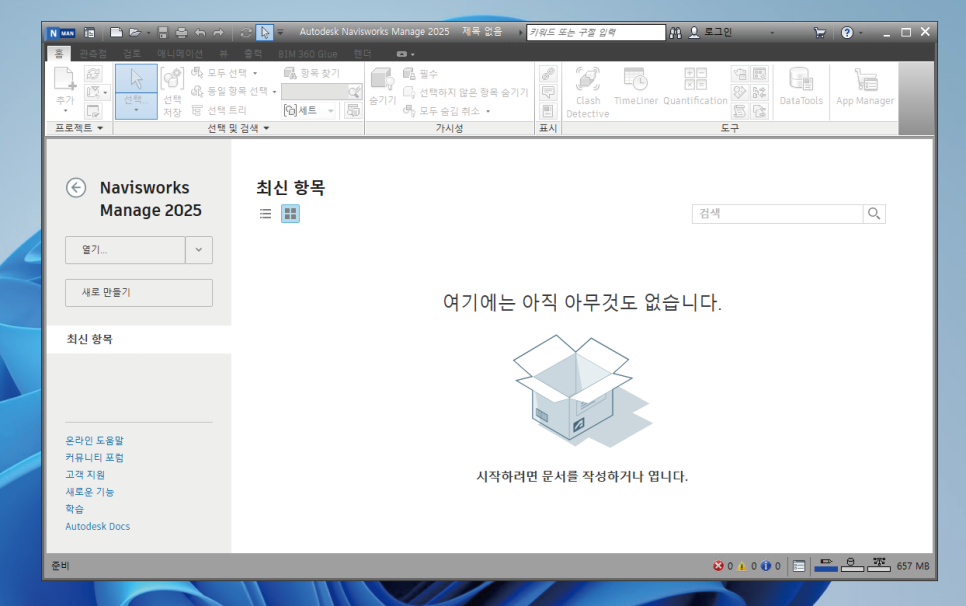Click the sheet browser icon in status bar
966x606 pixels.
tap(799, 566)
